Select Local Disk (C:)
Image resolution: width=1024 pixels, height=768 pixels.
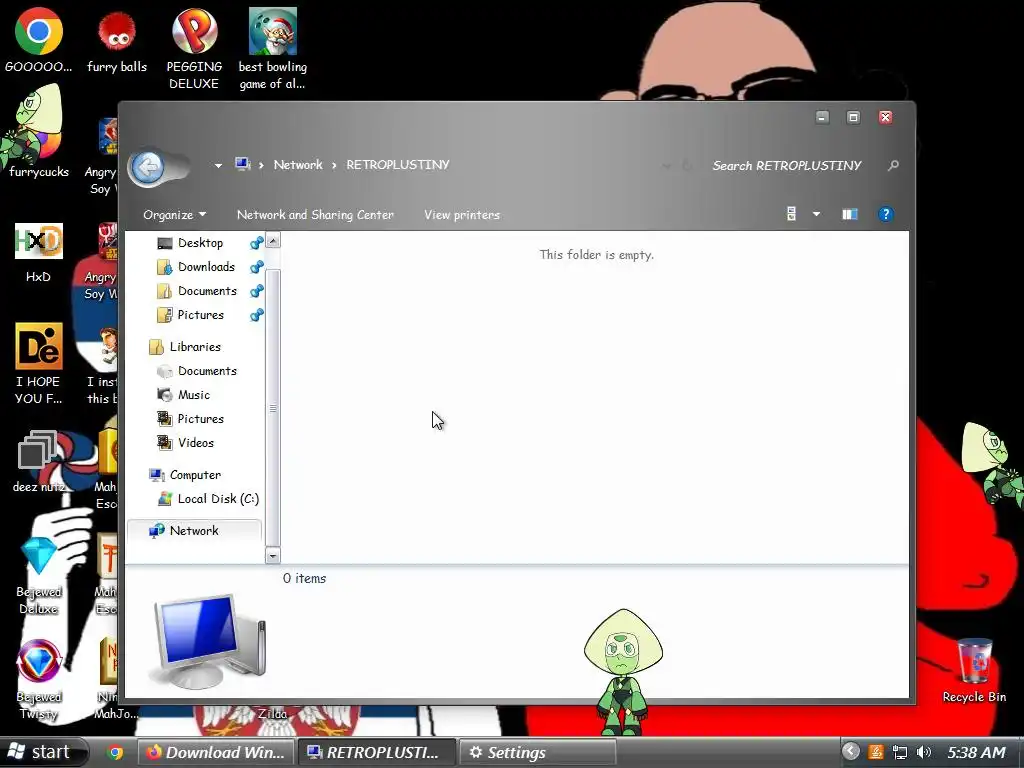pos(218,499)
